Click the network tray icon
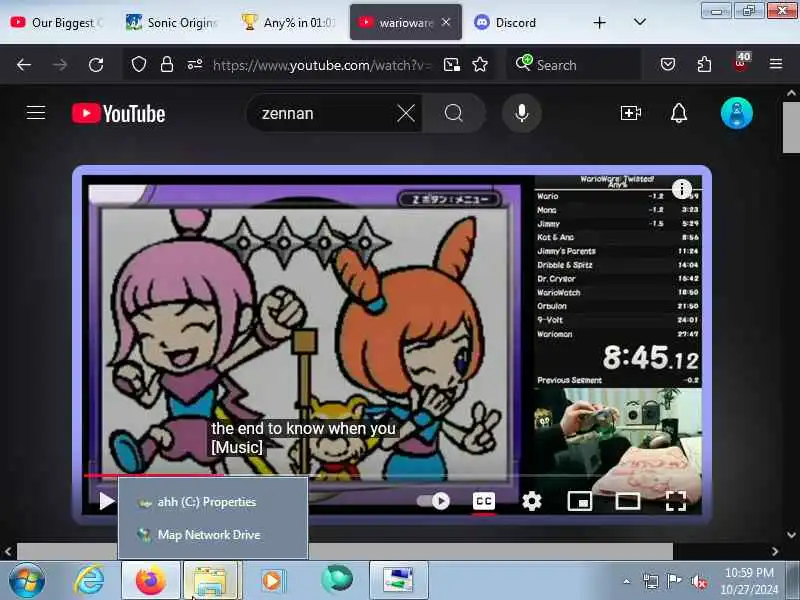This screenshot has height=600, width=800. tap(651, 582)
